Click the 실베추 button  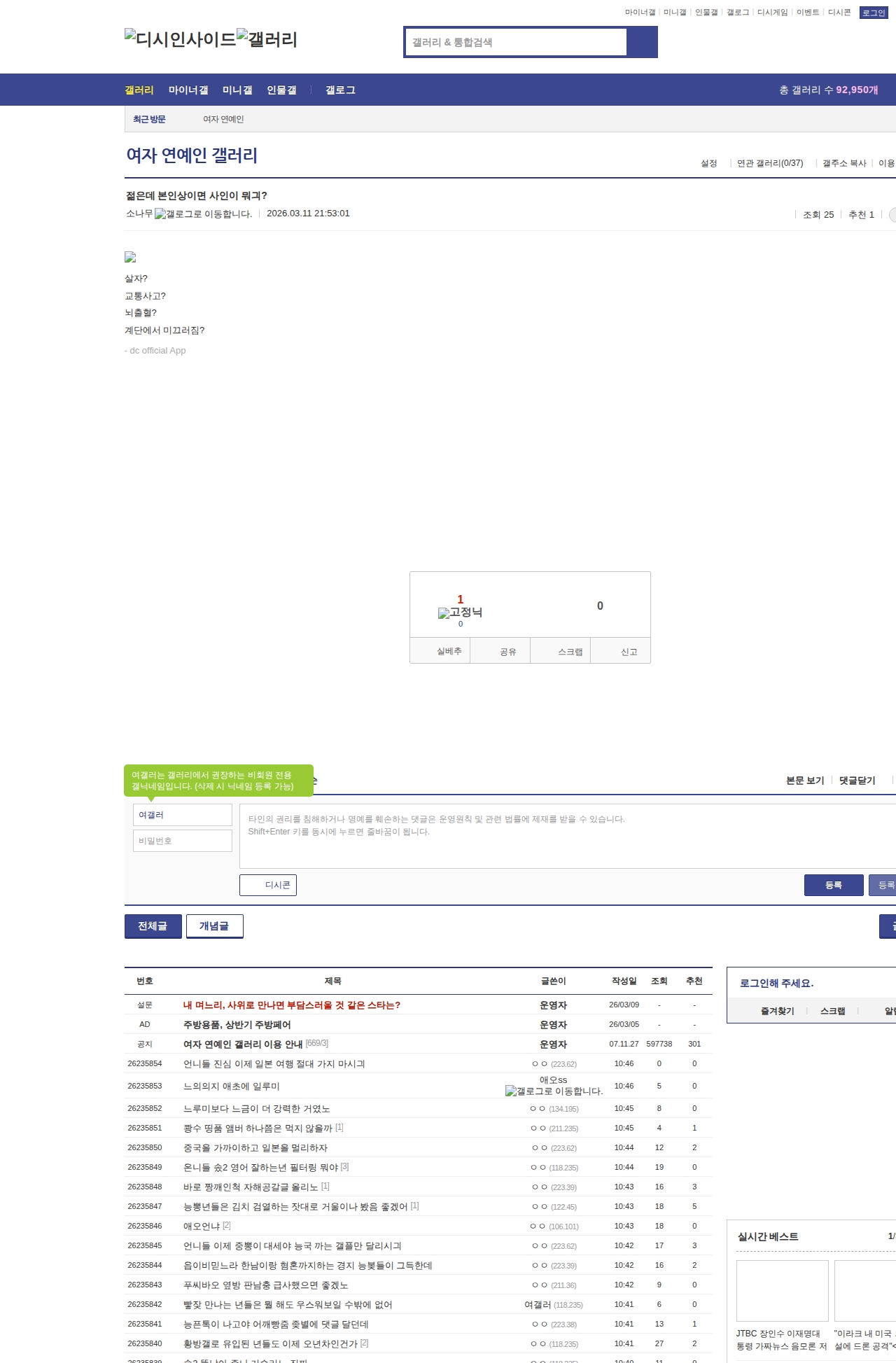tap(440, 650)
